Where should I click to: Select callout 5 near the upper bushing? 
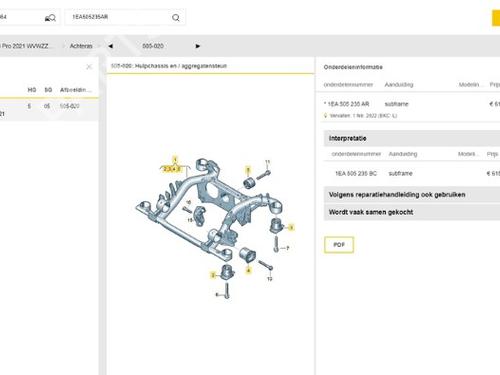pos(248,170)
